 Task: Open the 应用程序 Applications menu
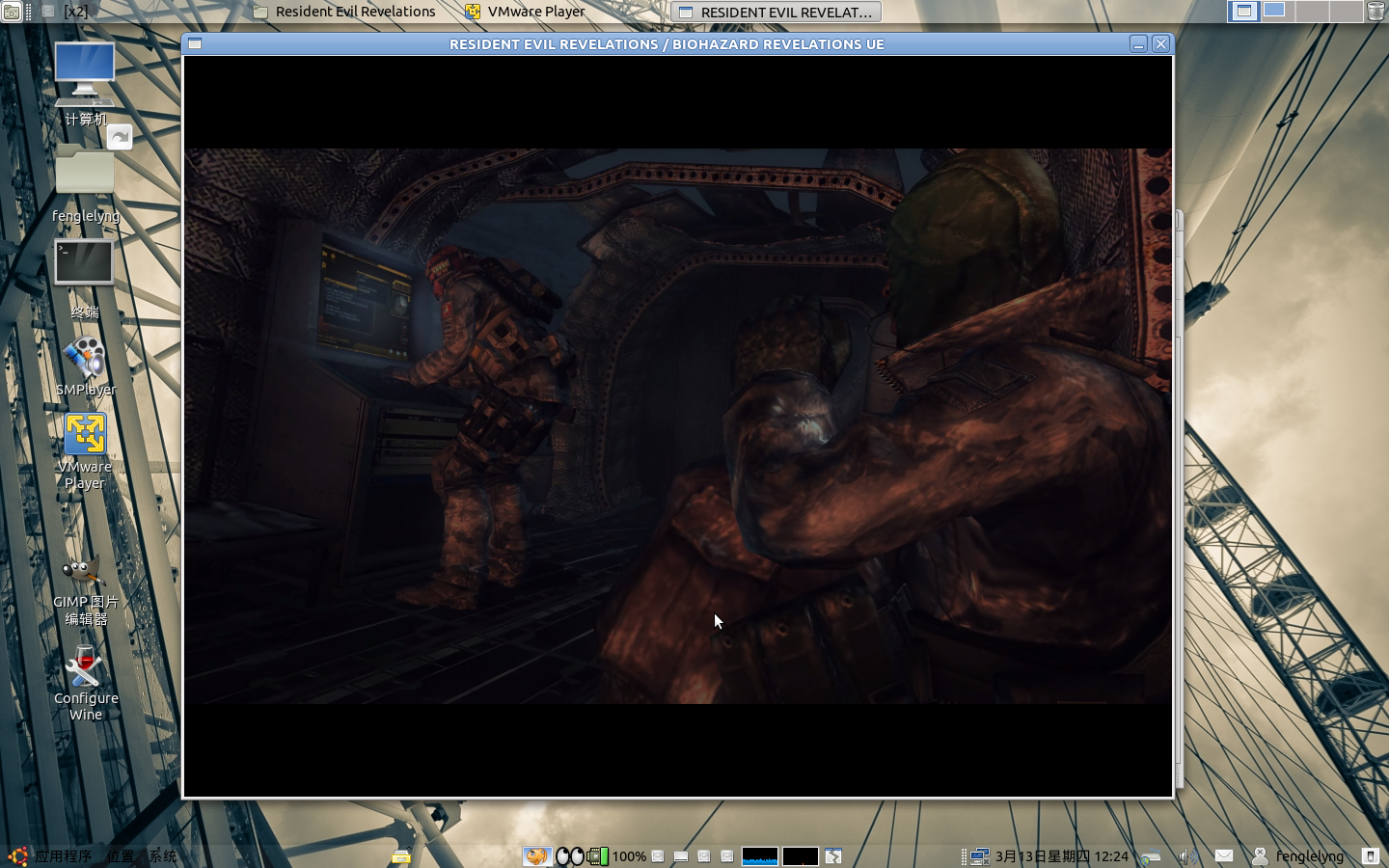[64, 856]
